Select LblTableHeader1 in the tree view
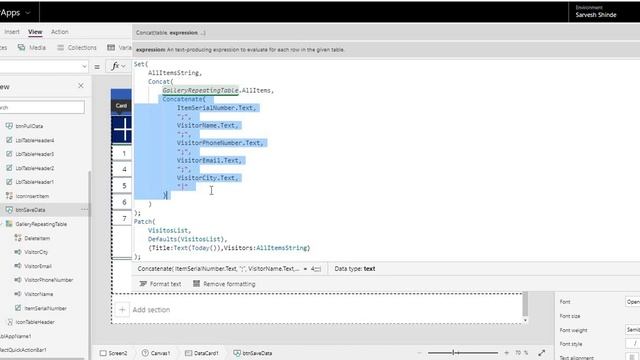 (35, 182)
